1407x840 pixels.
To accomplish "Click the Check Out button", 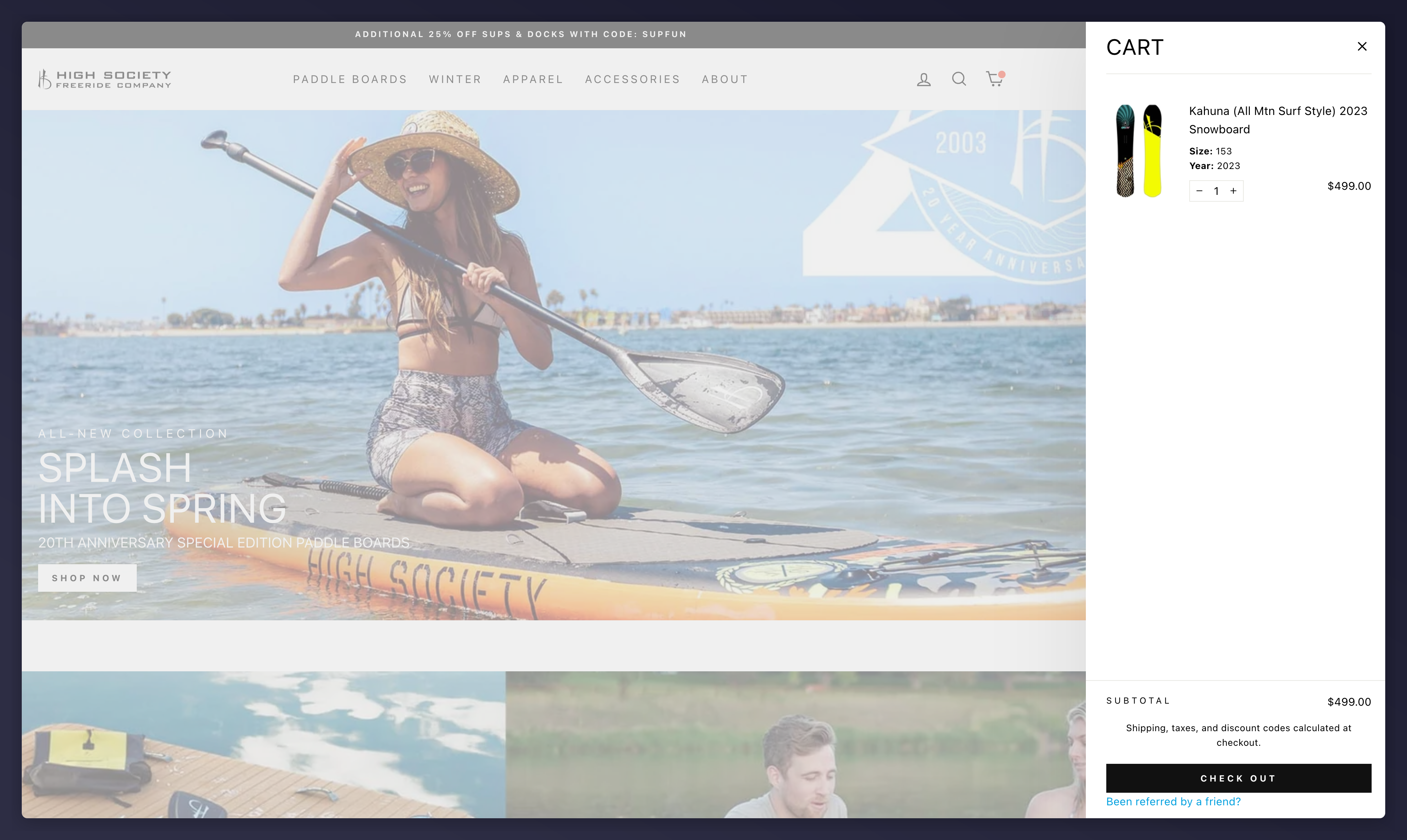I will click(1238, 778).
